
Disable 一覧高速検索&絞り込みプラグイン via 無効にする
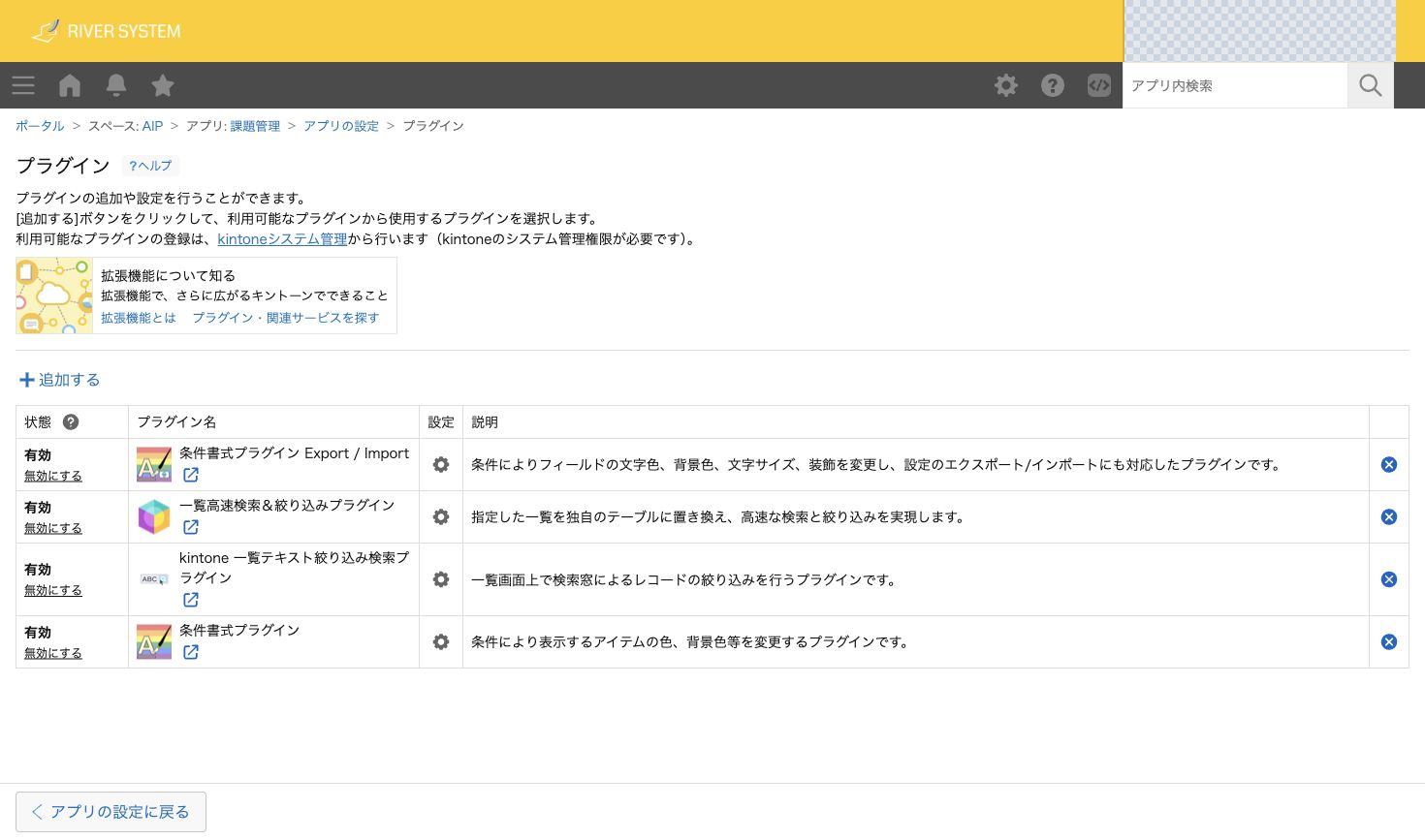pos(53,528)
